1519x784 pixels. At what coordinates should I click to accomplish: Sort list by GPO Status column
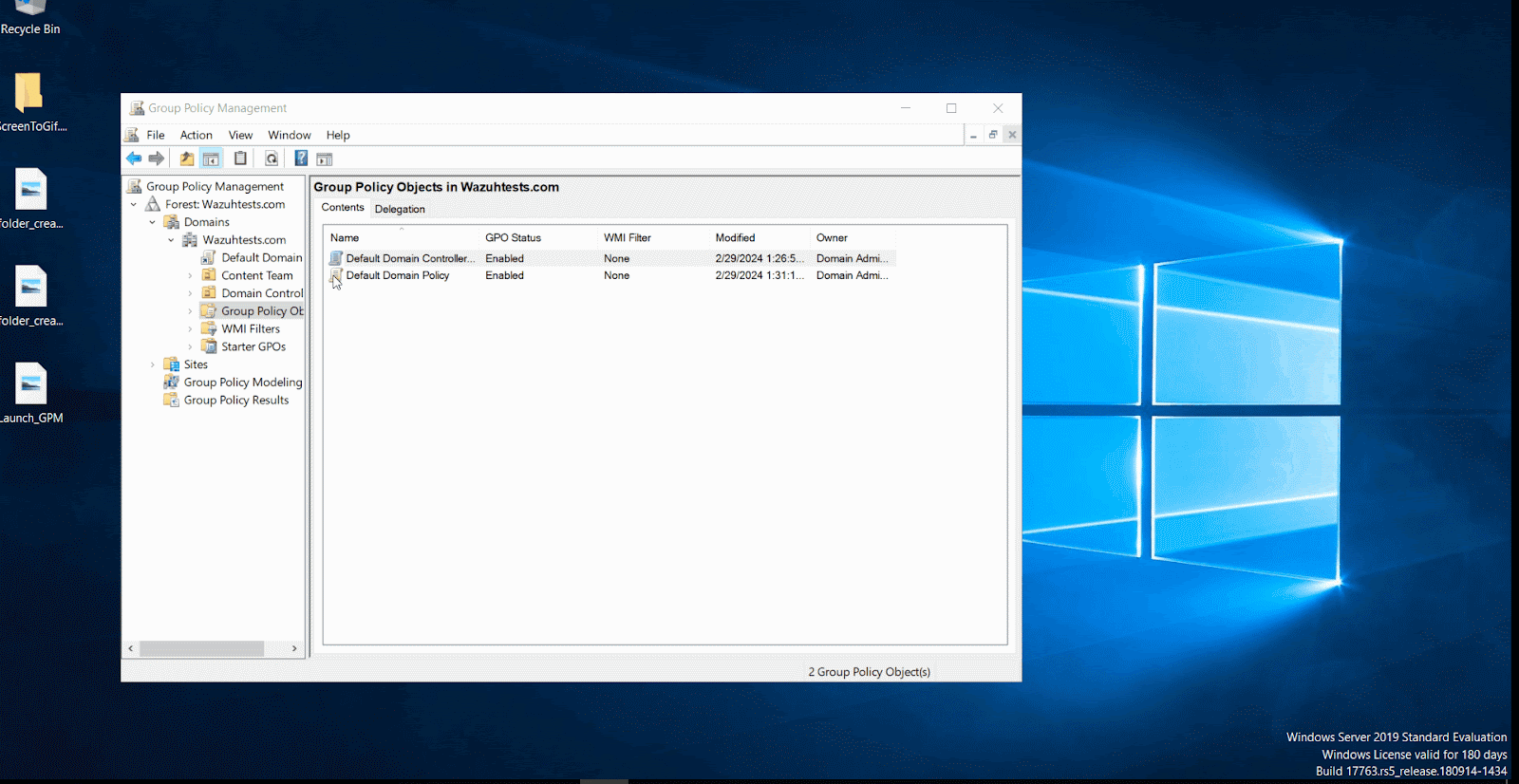pyautogui.click(x=513, y=238)
